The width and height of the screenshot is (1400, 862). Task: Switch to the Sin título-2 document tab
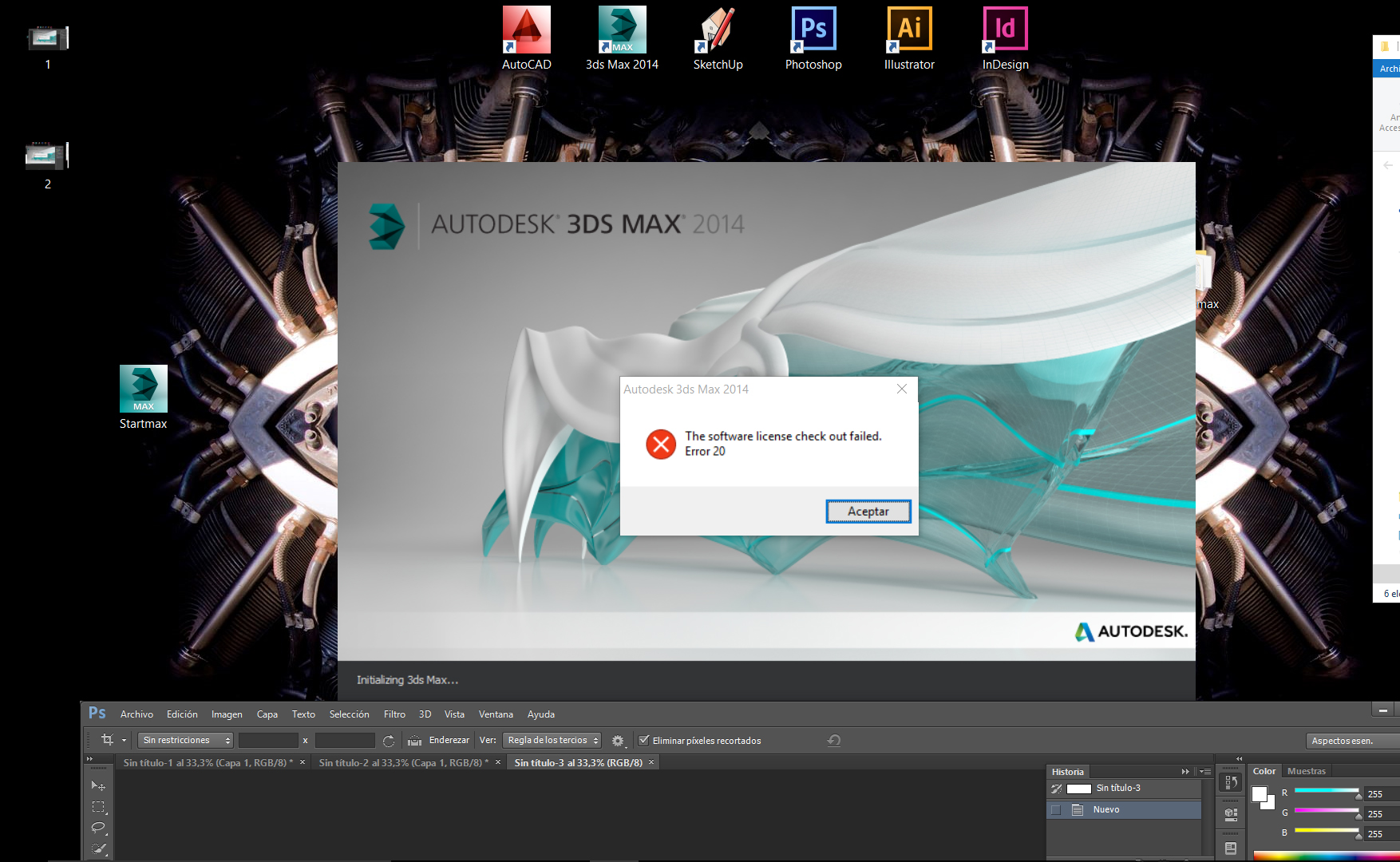click(x=403, y=763)
